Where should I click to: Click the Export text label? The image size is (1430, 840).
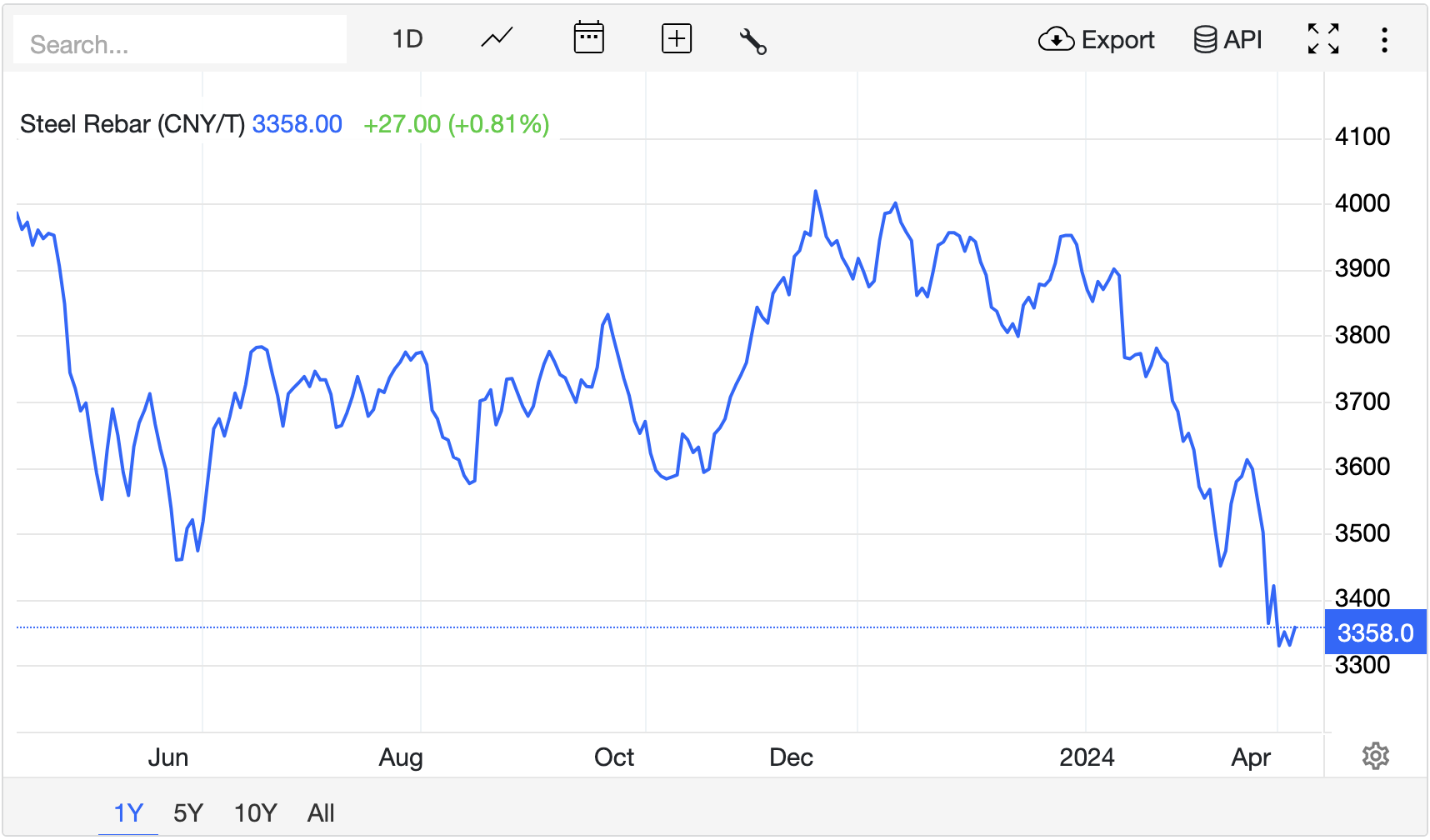tap(1117, 39)
